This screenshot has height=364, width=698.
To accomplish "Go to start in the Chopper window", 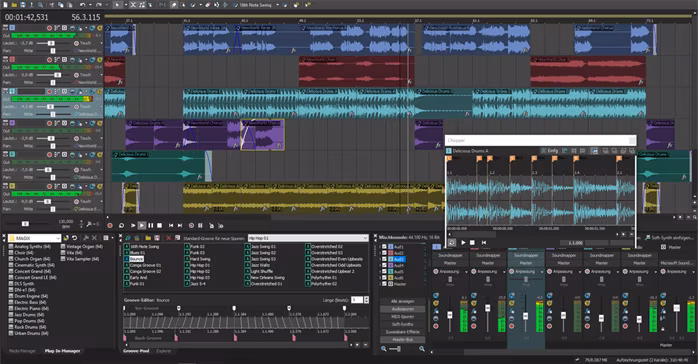I will (x=483, y=243).
